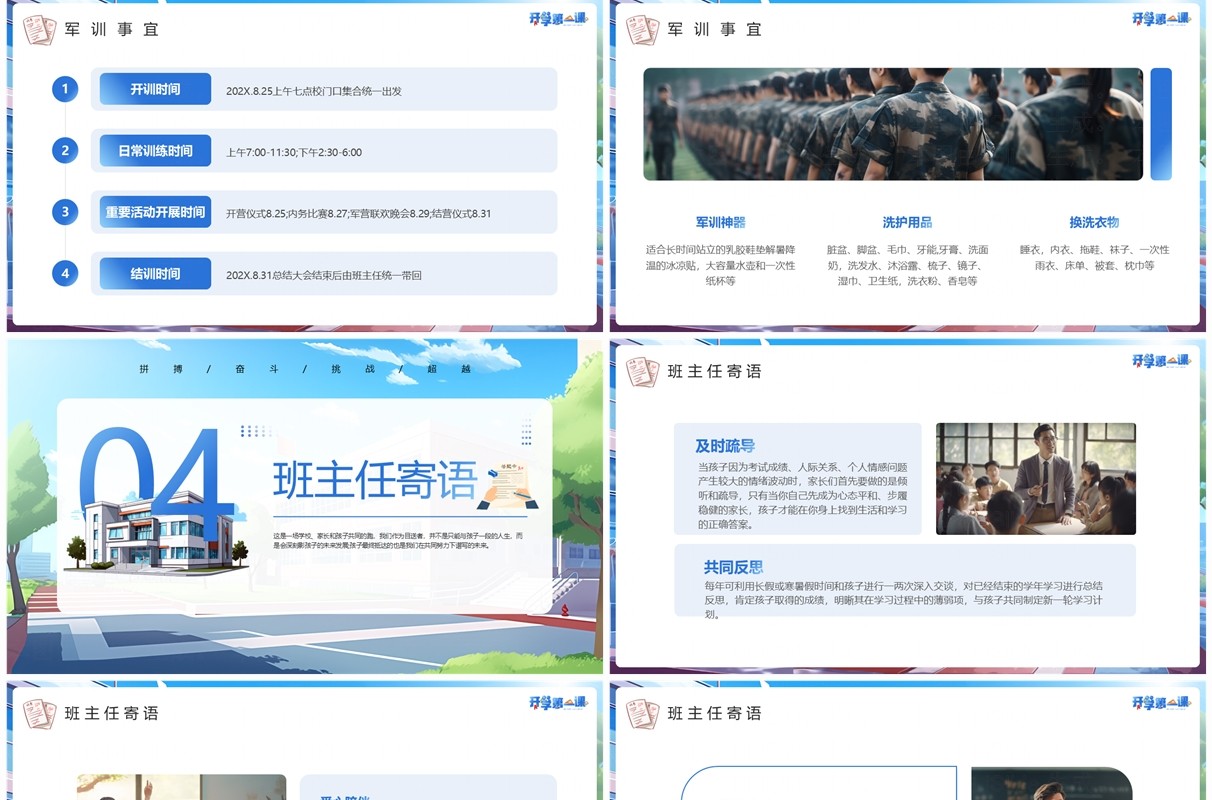This screenshot has height=800, width=1212.
Task: Select the 结训时间 blue label
Action: 155,273
